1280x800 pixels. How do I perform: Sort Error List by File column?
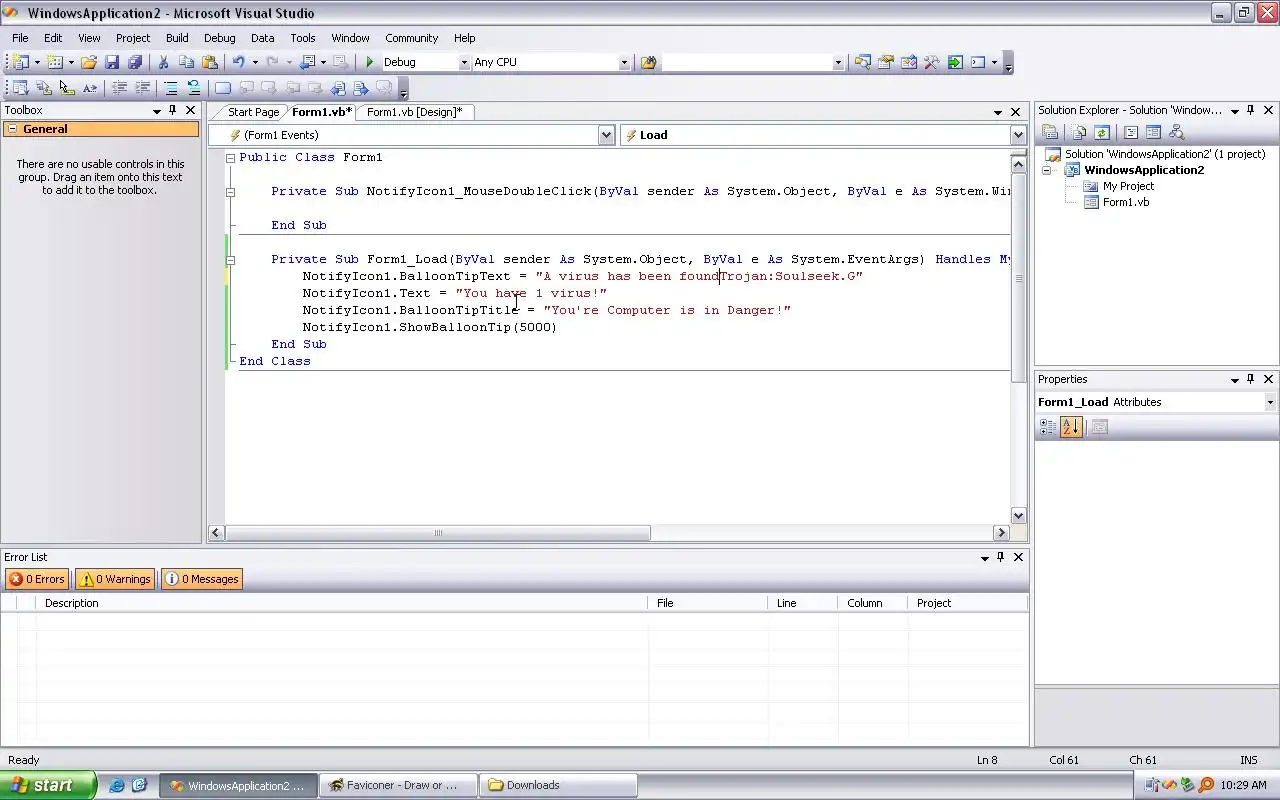point(709,603)
